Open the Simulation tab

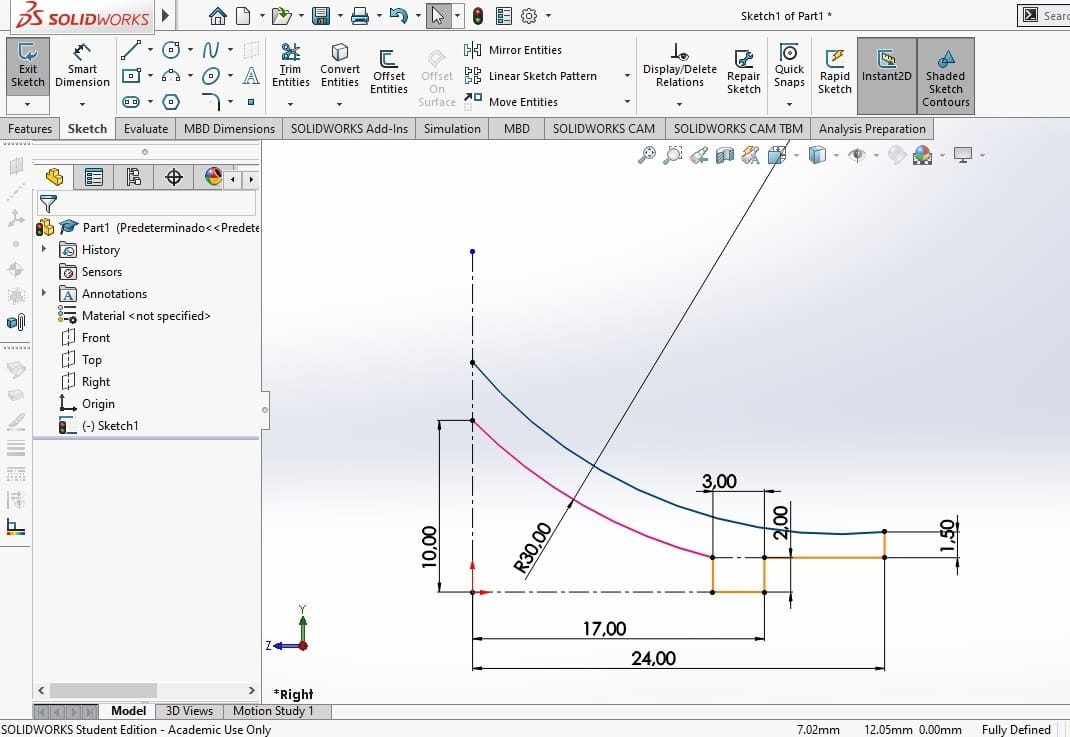pyautogui.click(x=452, y=129)
